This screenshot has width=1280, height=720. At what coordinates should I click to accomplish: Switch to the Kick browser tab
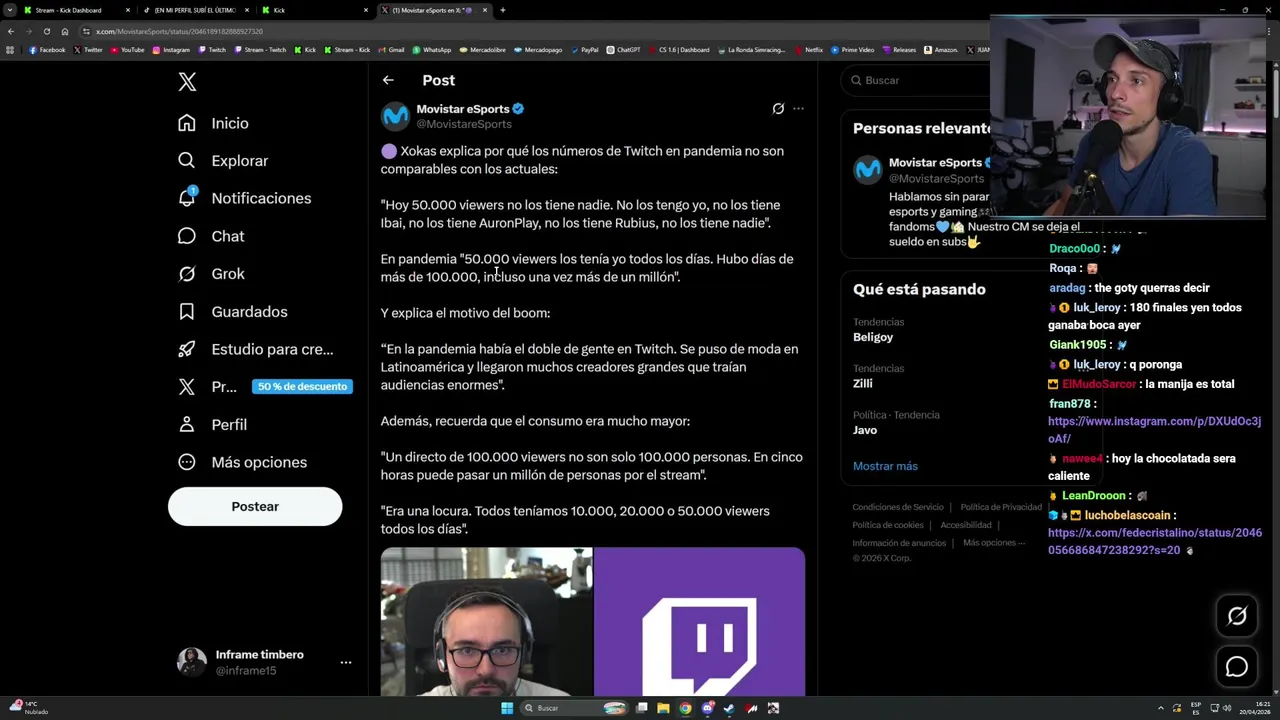(315, 10)
